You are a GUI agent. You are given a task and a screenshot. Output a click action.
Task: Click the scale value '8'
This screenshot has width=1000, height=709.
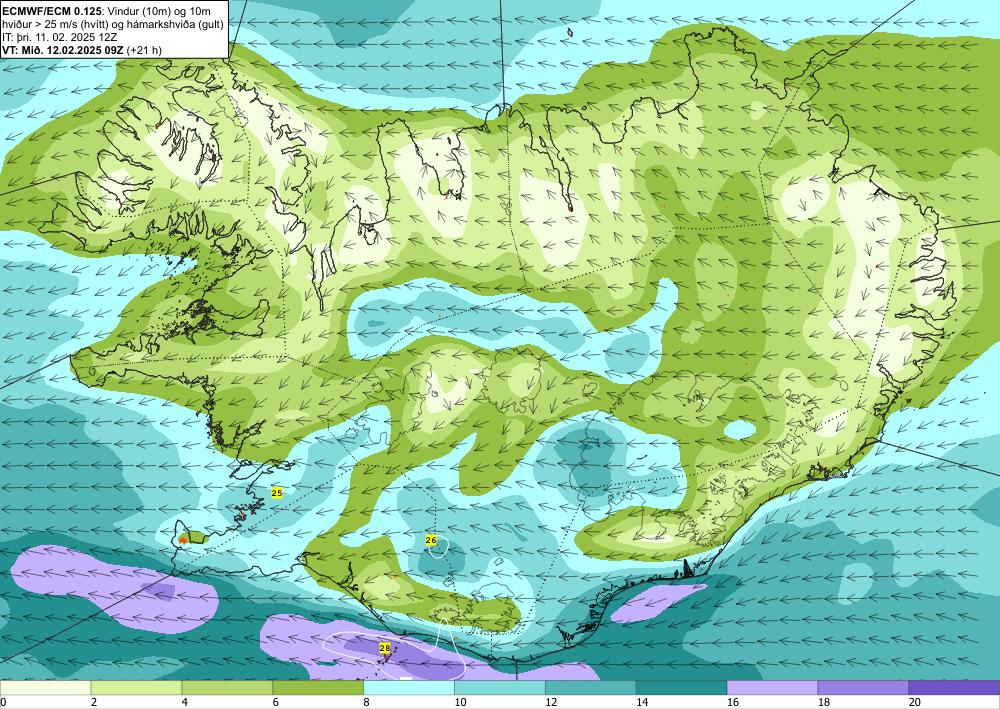point(366,702)
